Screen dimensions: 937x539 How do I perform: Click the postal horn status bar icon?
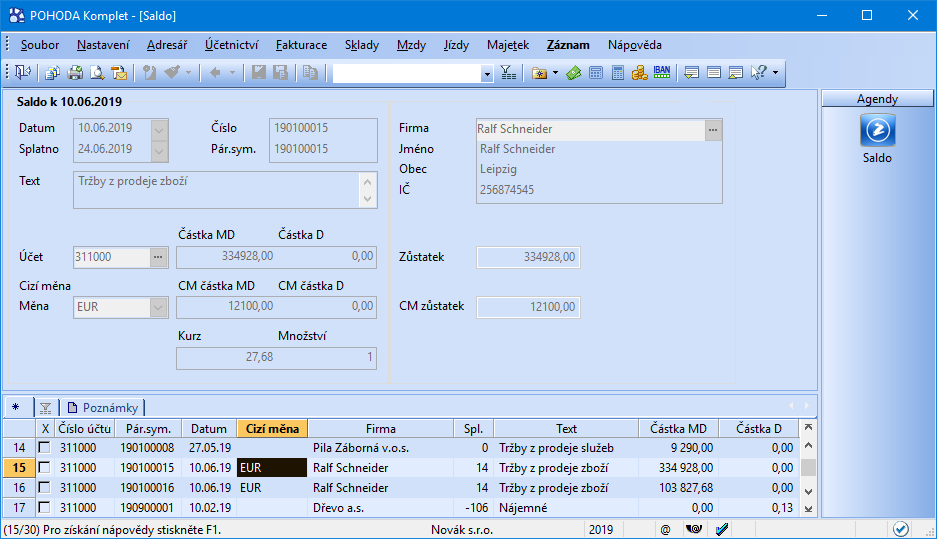click(694, 529)
